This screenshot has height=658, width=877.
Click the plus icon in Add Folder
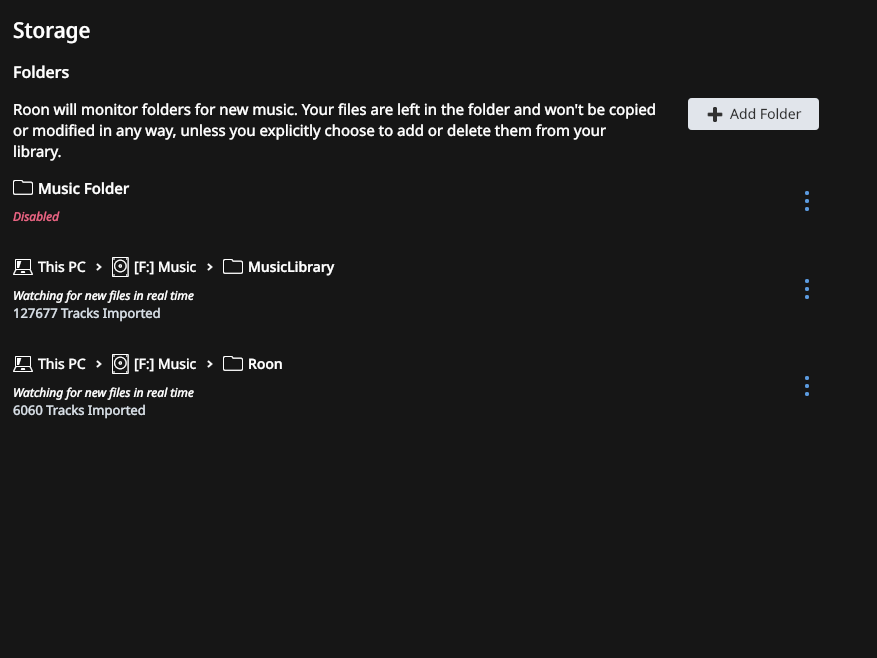(714, 115)
